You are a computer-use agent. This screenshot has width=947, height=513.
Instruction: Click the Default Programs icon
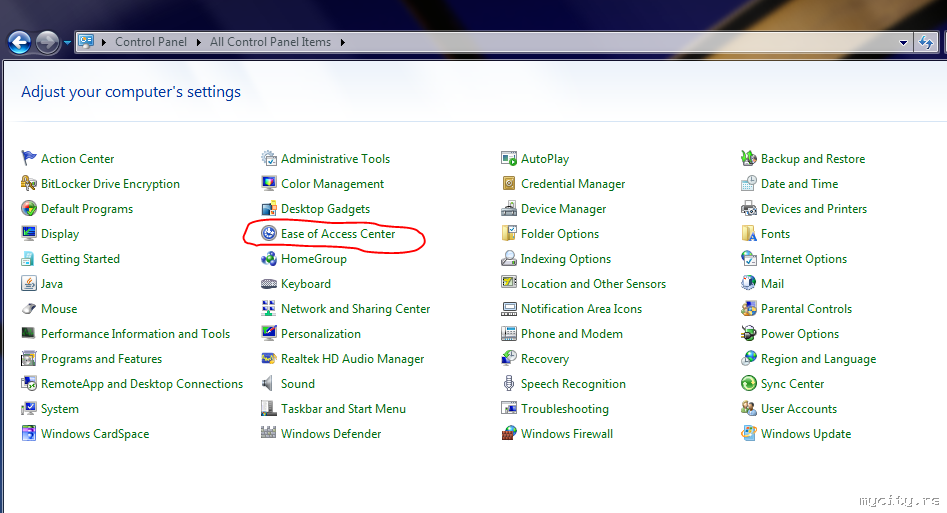point(28,208)
